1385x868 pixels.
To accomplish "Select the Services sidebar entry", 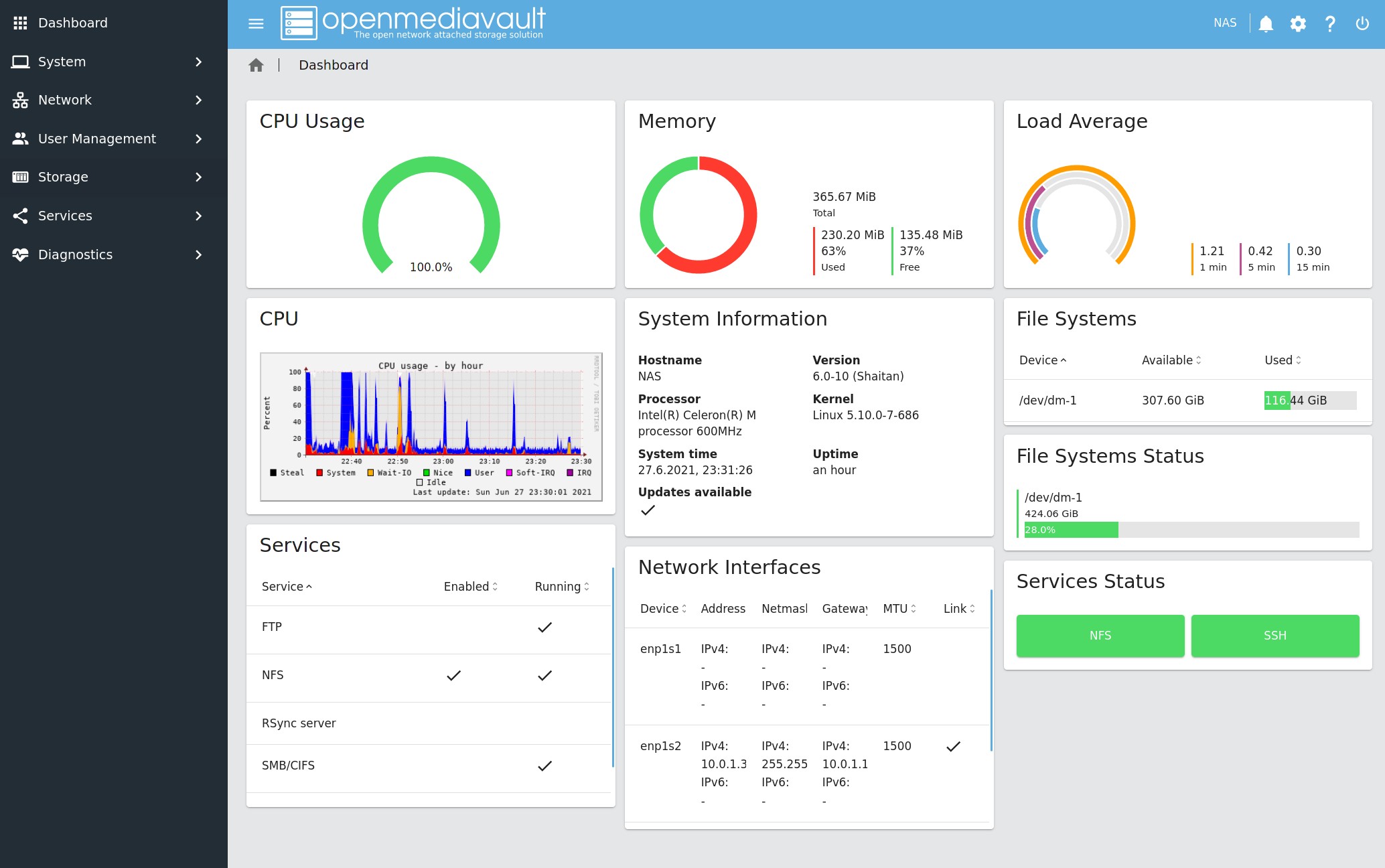I will (x=65, y=216).
